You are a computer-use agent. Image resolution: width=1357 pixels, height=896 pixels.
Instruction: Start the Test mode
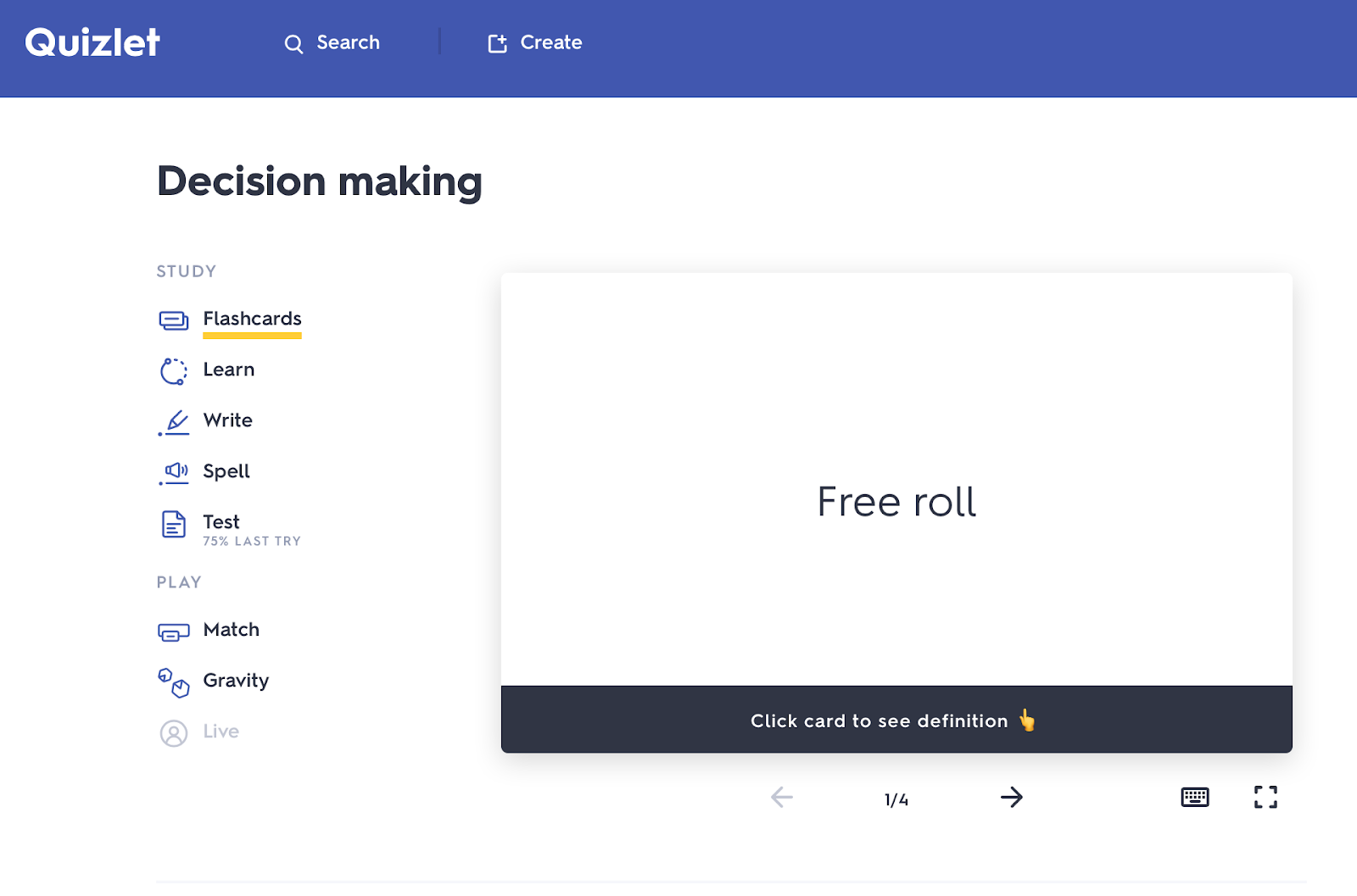[x=221, y=522]
